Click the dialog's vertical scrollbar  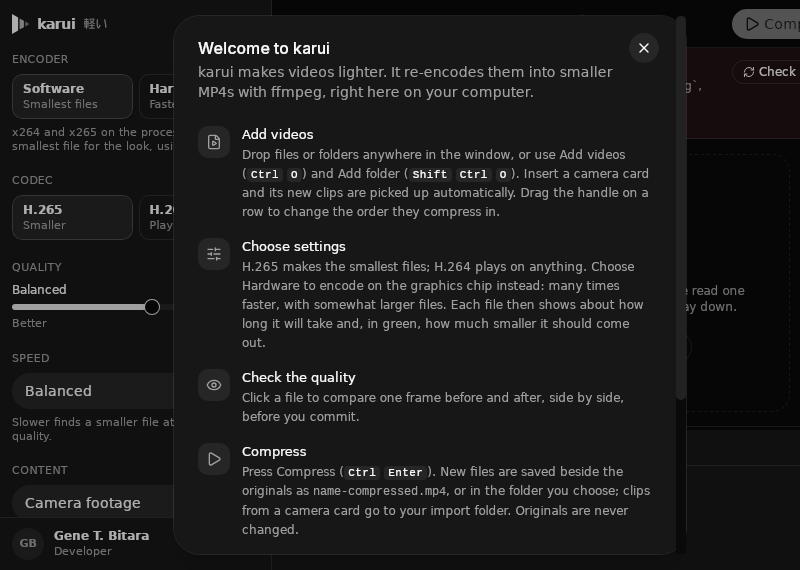[x=681, y=208]
